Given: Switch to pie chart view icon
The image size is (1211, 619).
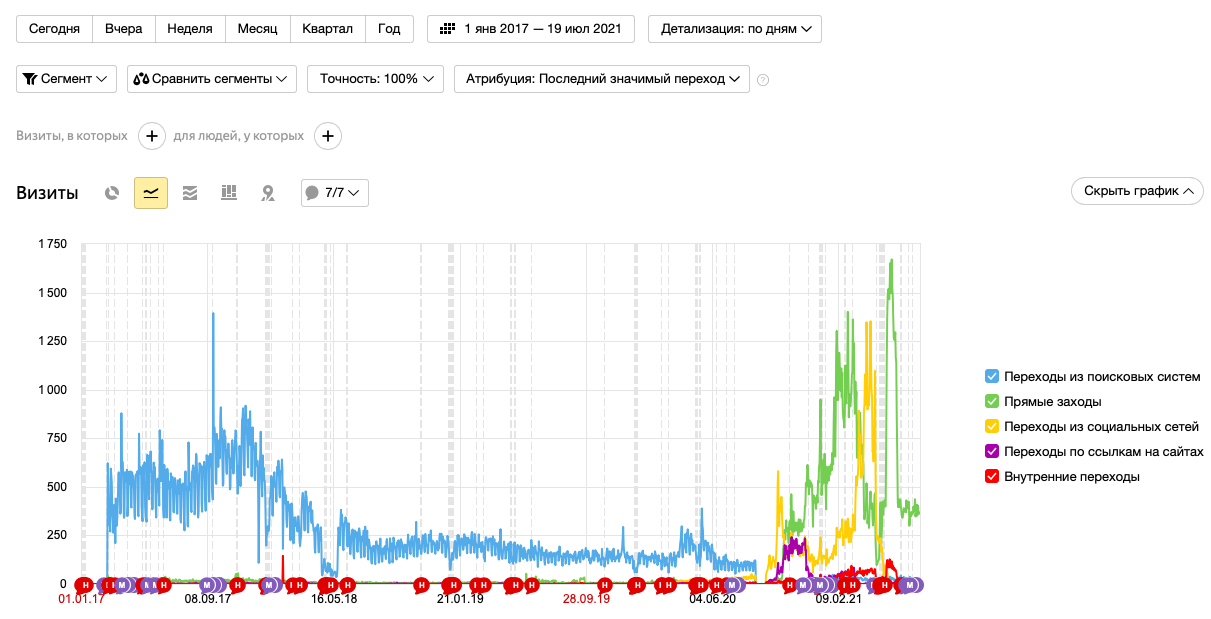Looking at the screenshot, I should point(113,193).
